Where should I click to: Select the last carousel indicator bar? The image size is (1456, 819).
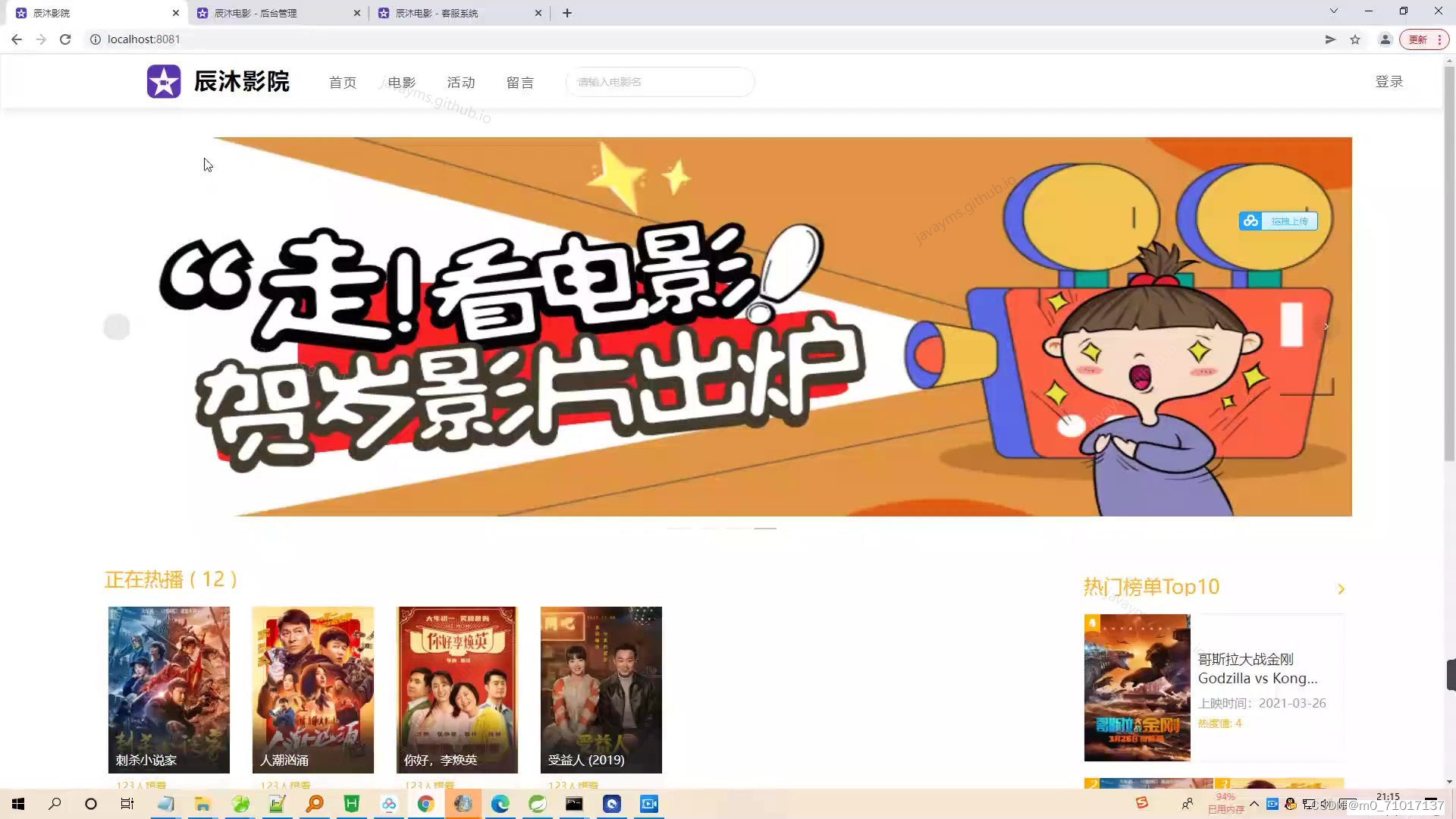click(x=765, y=528)
